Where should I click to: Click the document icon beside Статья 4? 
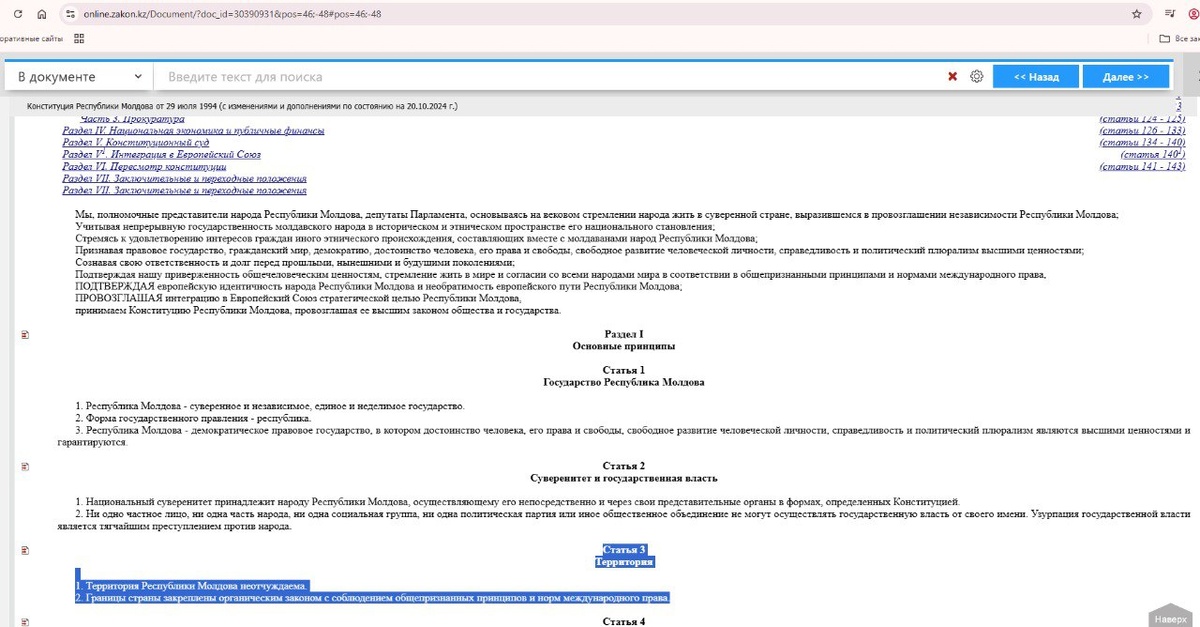(26, 622)
